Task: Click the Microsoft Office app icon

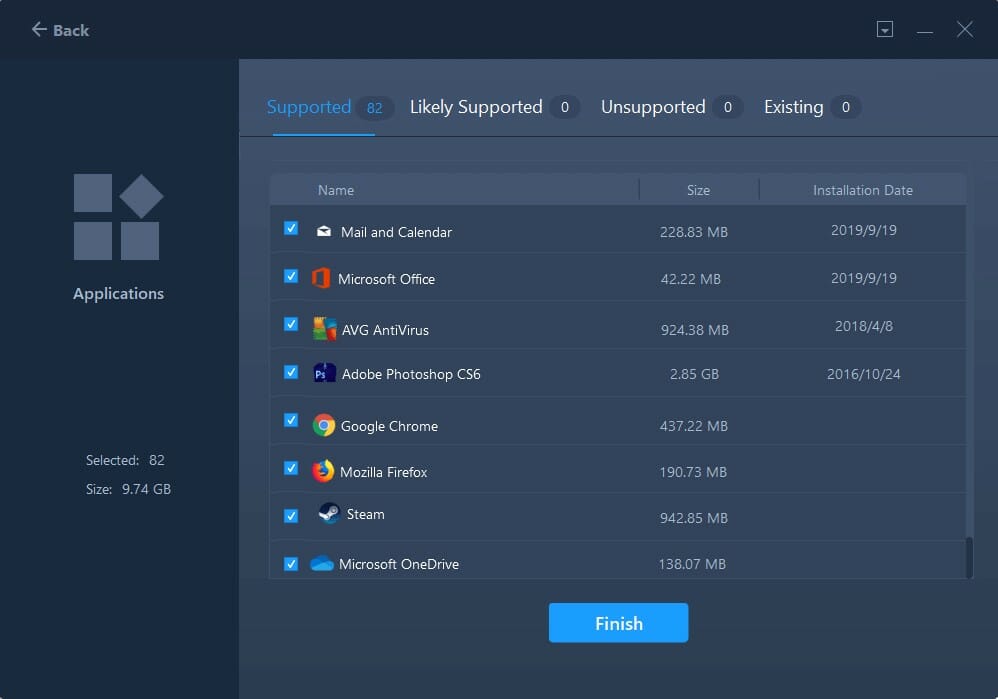Action: (321, 278)
